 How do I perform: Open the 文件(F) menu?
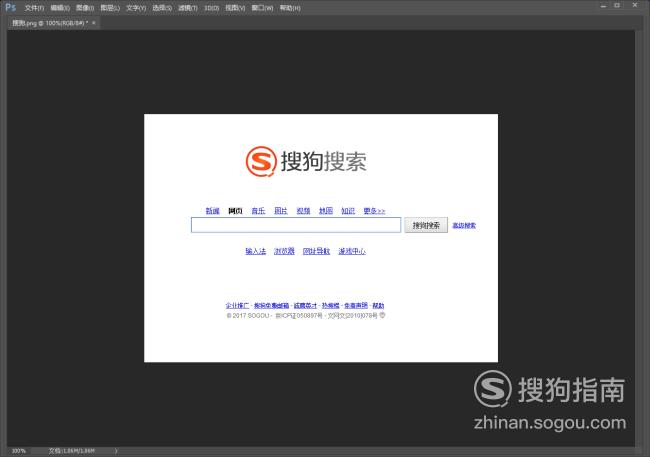pos(34,8)
